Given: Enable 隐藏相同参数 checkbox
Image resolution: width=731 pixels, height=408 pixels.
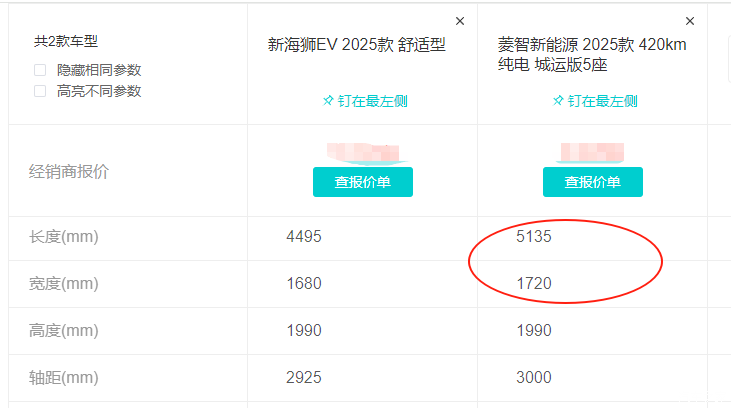Looking at the screenshot, I should pyautogui.click(x=40, y=70).
